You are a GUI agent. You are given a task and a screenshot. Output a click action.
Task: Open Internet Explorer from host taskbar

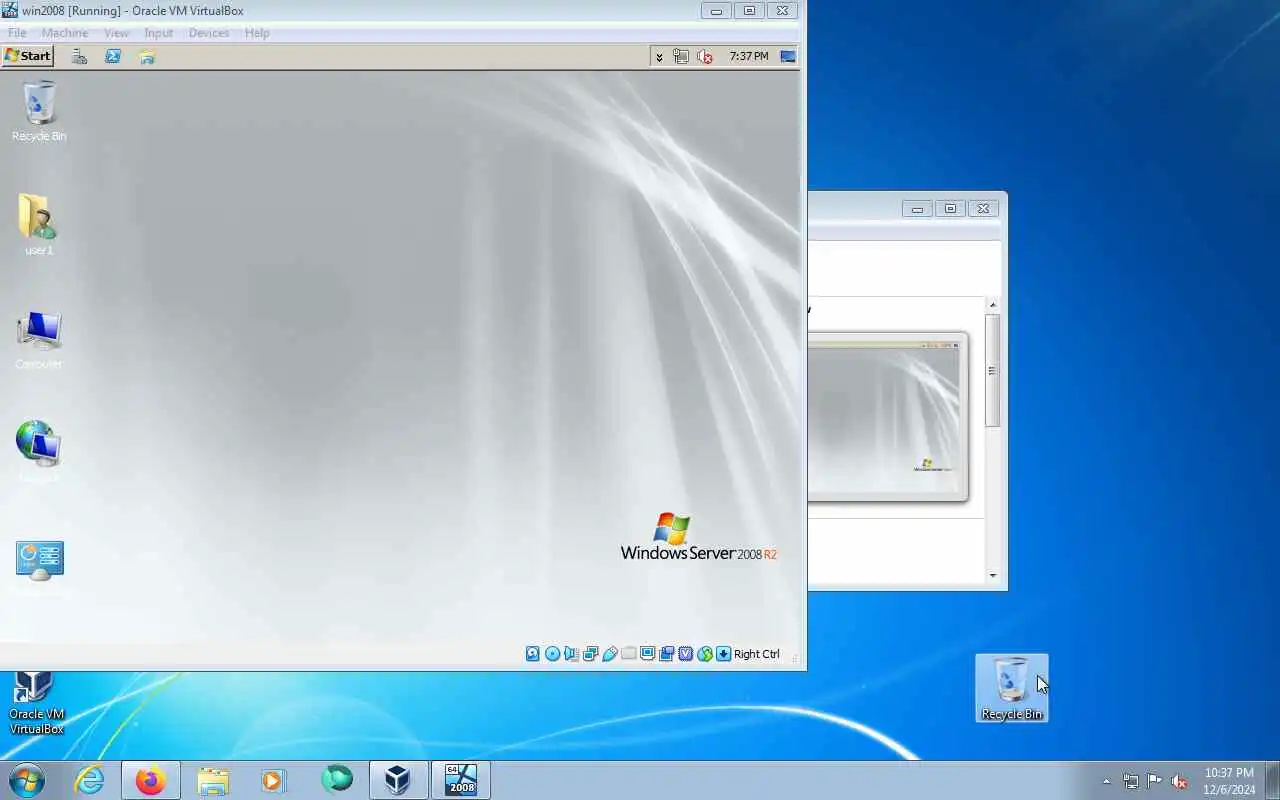pyautogui.click(x=90, y=780)
